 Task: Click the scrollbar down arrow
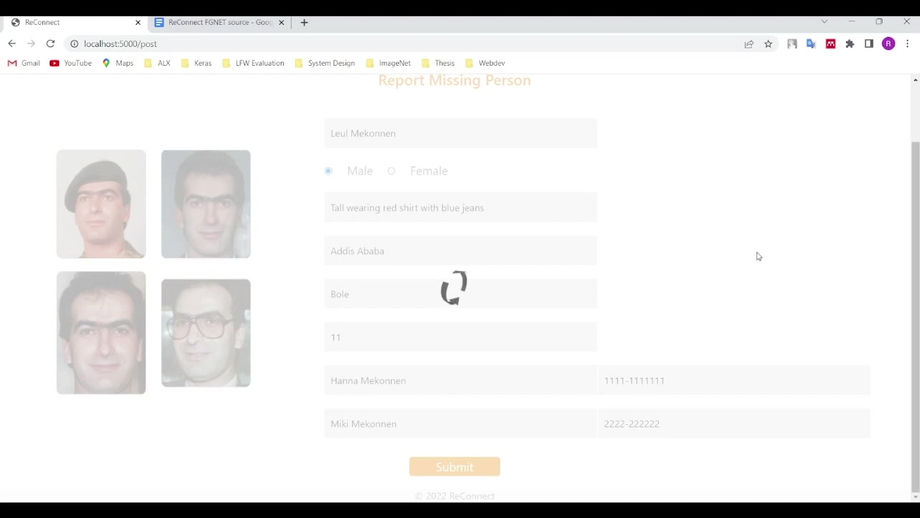pos(915,497)
